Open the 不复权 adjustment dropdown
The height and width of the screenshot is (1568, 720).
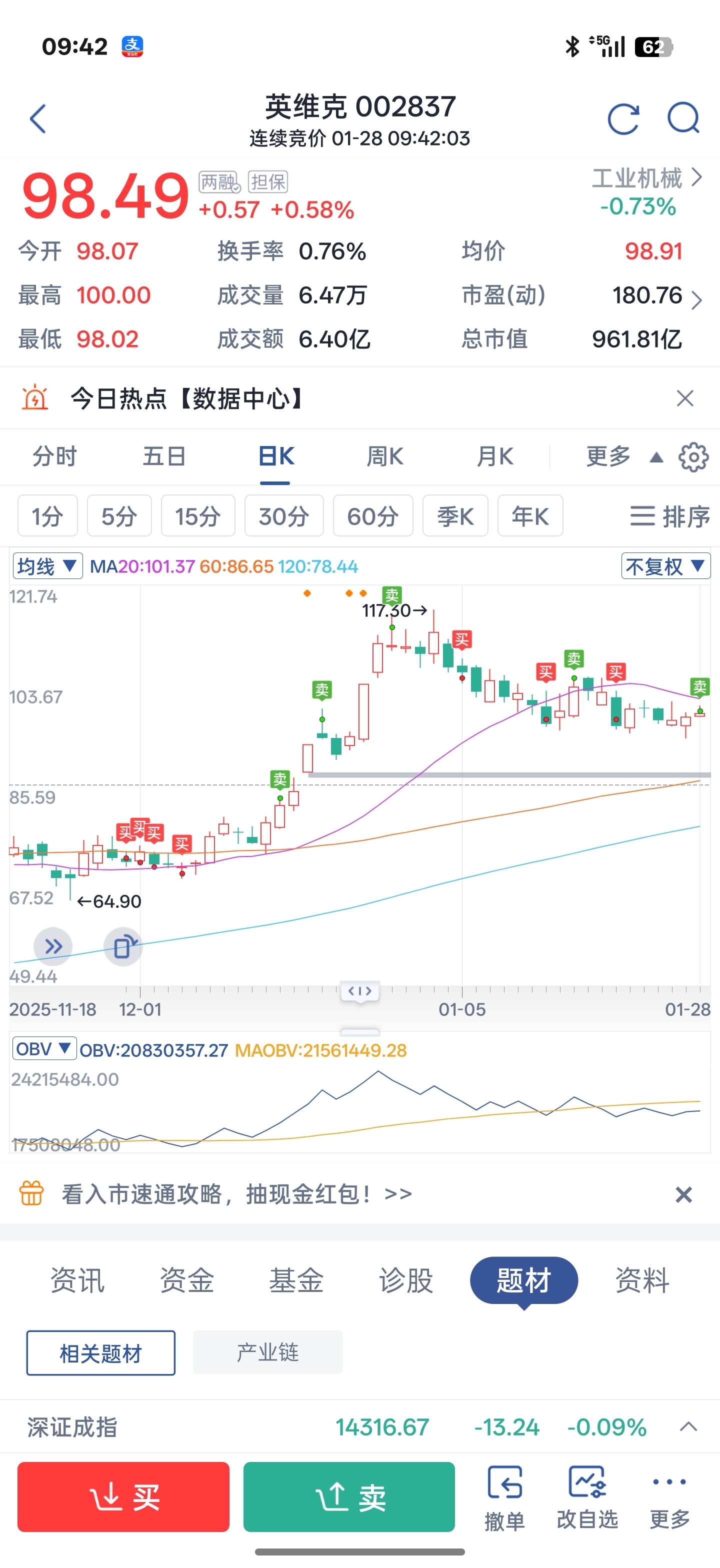point(665,566)
